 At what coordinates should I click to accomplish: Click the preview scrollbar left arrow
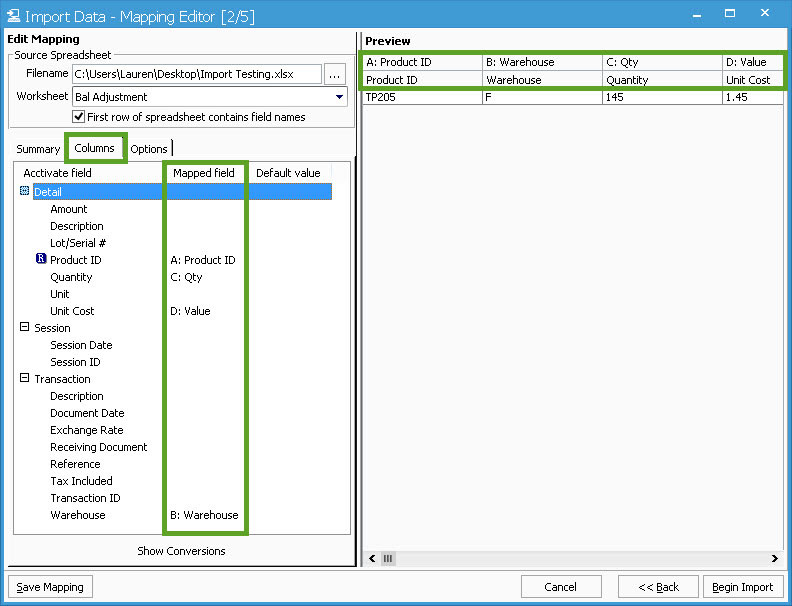click(x=372, y=558)
